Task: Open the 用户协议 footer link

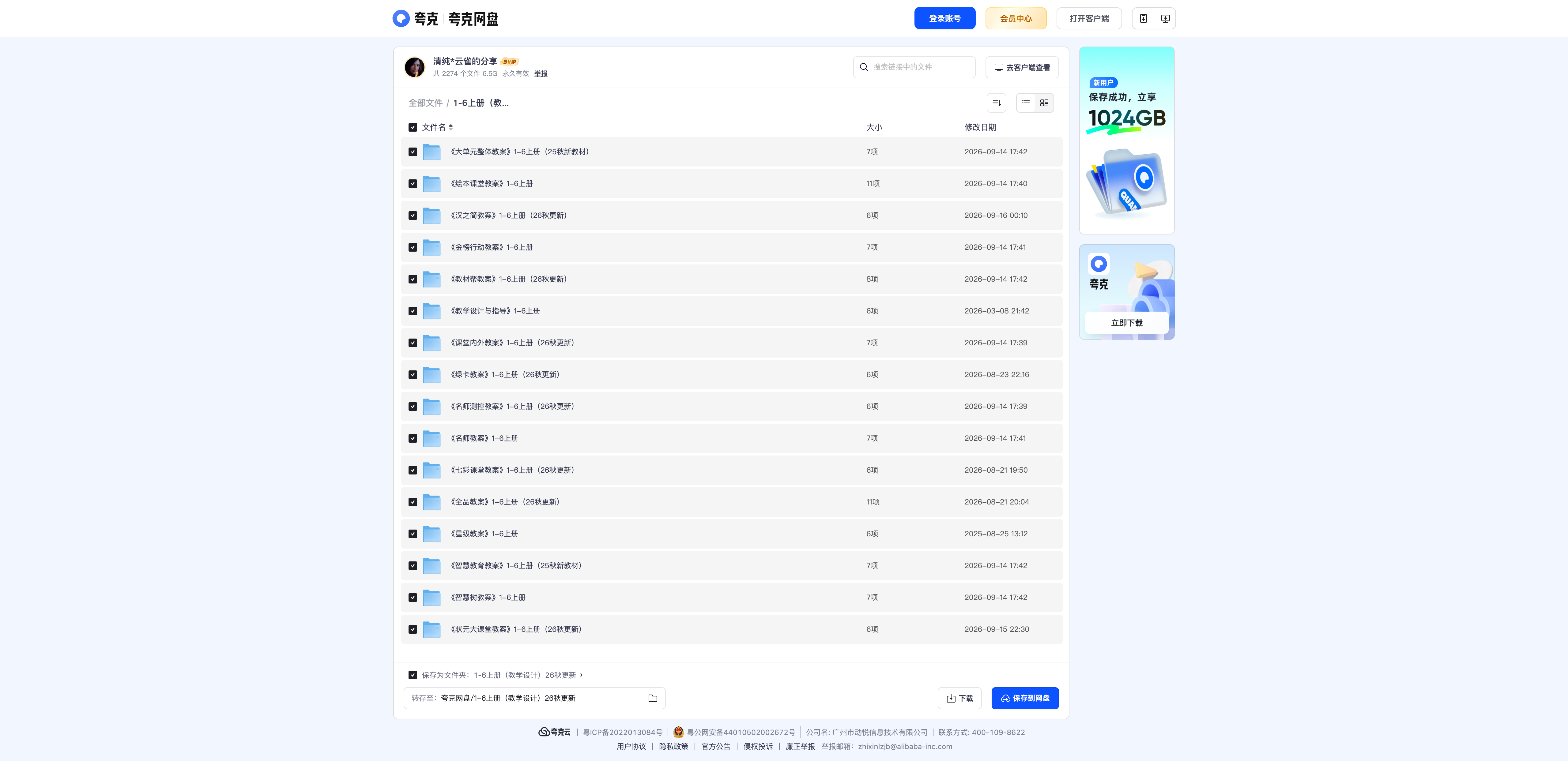Action: pyautogui.click(x=631, y=747)
